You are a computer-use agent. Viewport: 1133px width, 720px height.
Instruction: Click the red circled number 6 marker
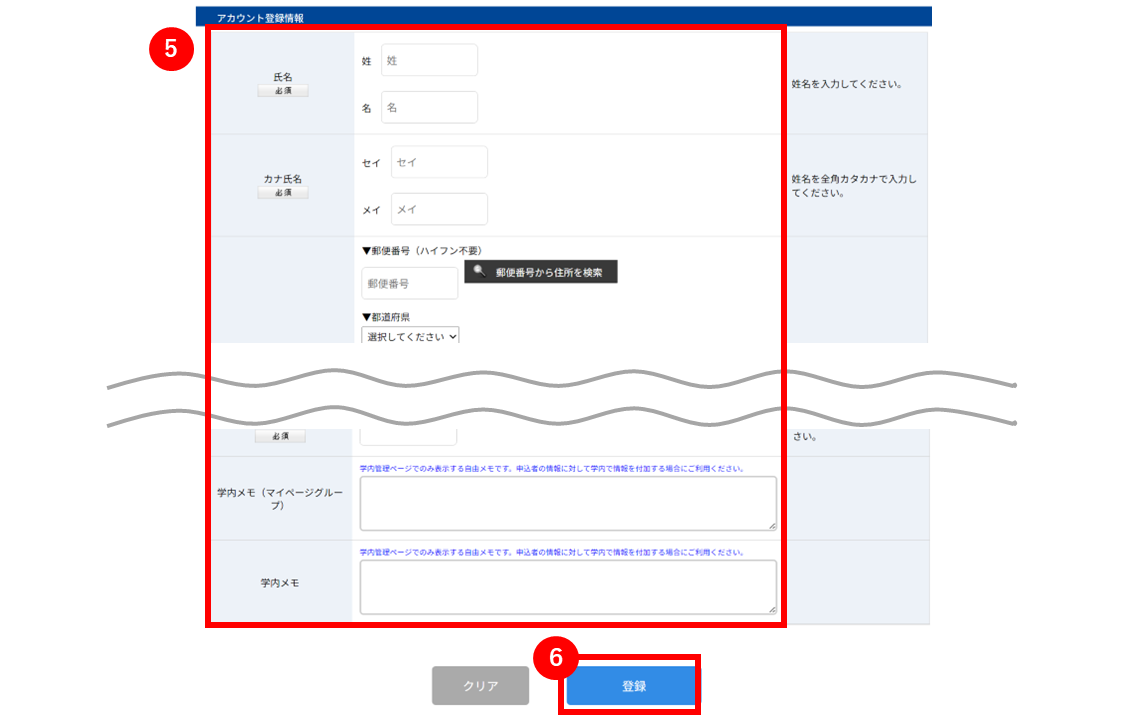pyautogui.click(x=556, y=657)
